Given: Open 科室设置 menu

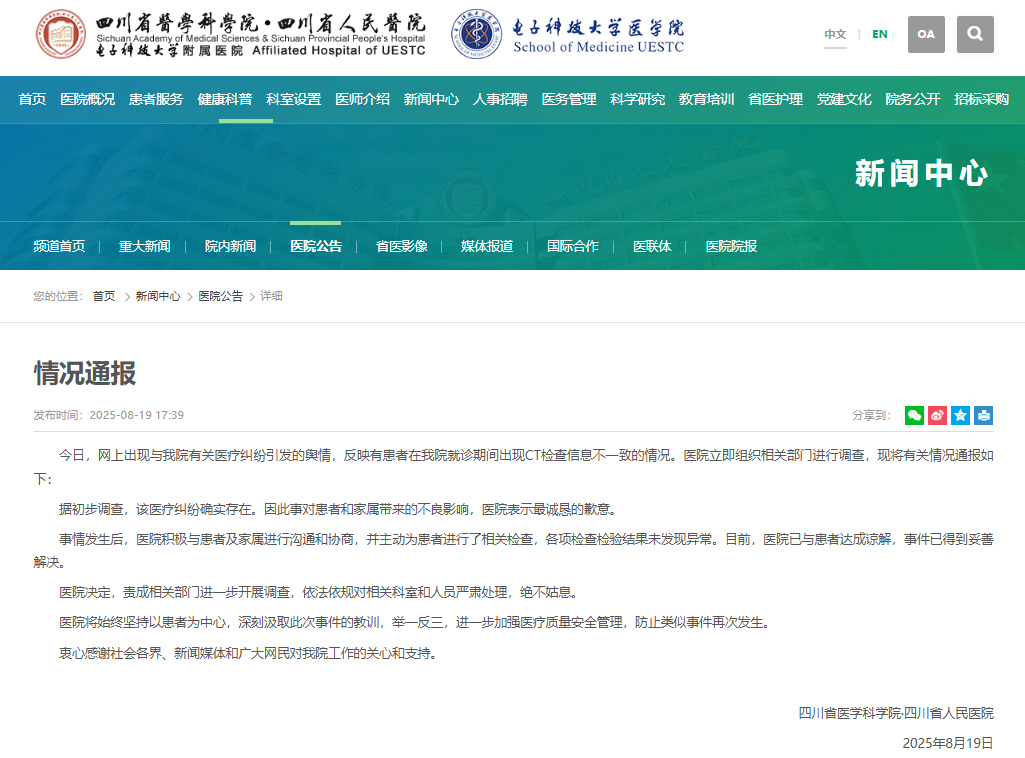Looking at the screenshot, I should 294,99.
